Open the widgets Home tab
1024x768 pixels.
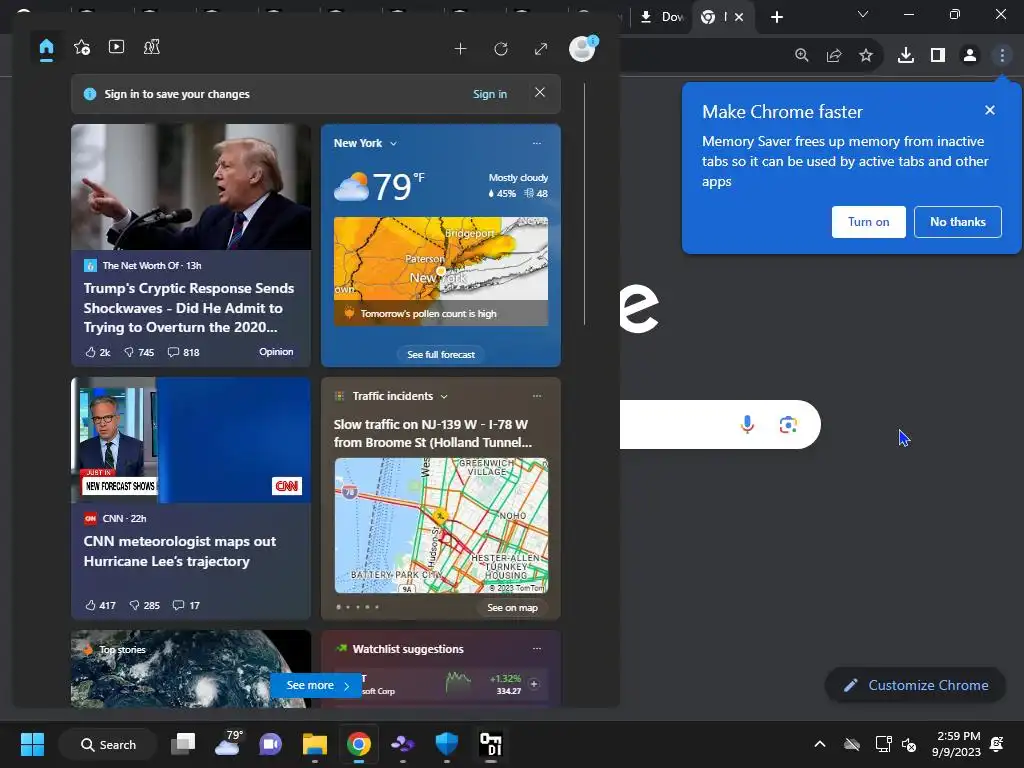click(x=46, y=48)
